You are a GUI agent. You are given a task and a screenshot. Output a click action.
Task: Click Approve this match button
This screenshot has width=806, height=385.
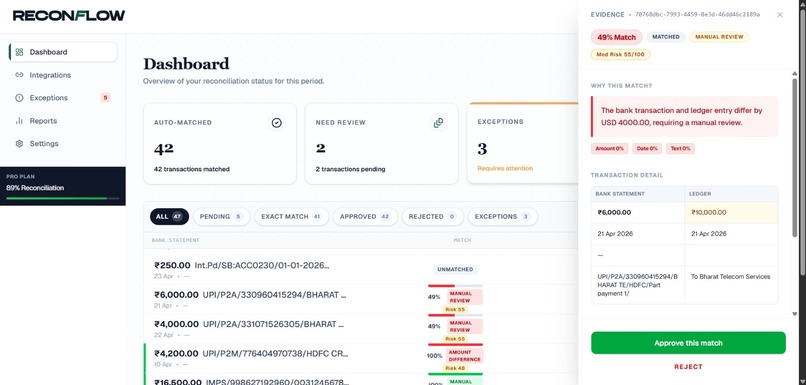tap(688, 343)
